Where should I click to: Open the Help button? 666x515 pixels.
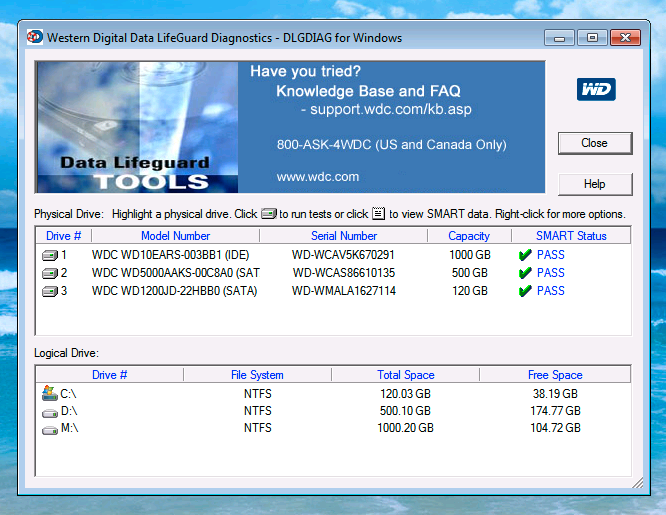click(x=594, y=184)
